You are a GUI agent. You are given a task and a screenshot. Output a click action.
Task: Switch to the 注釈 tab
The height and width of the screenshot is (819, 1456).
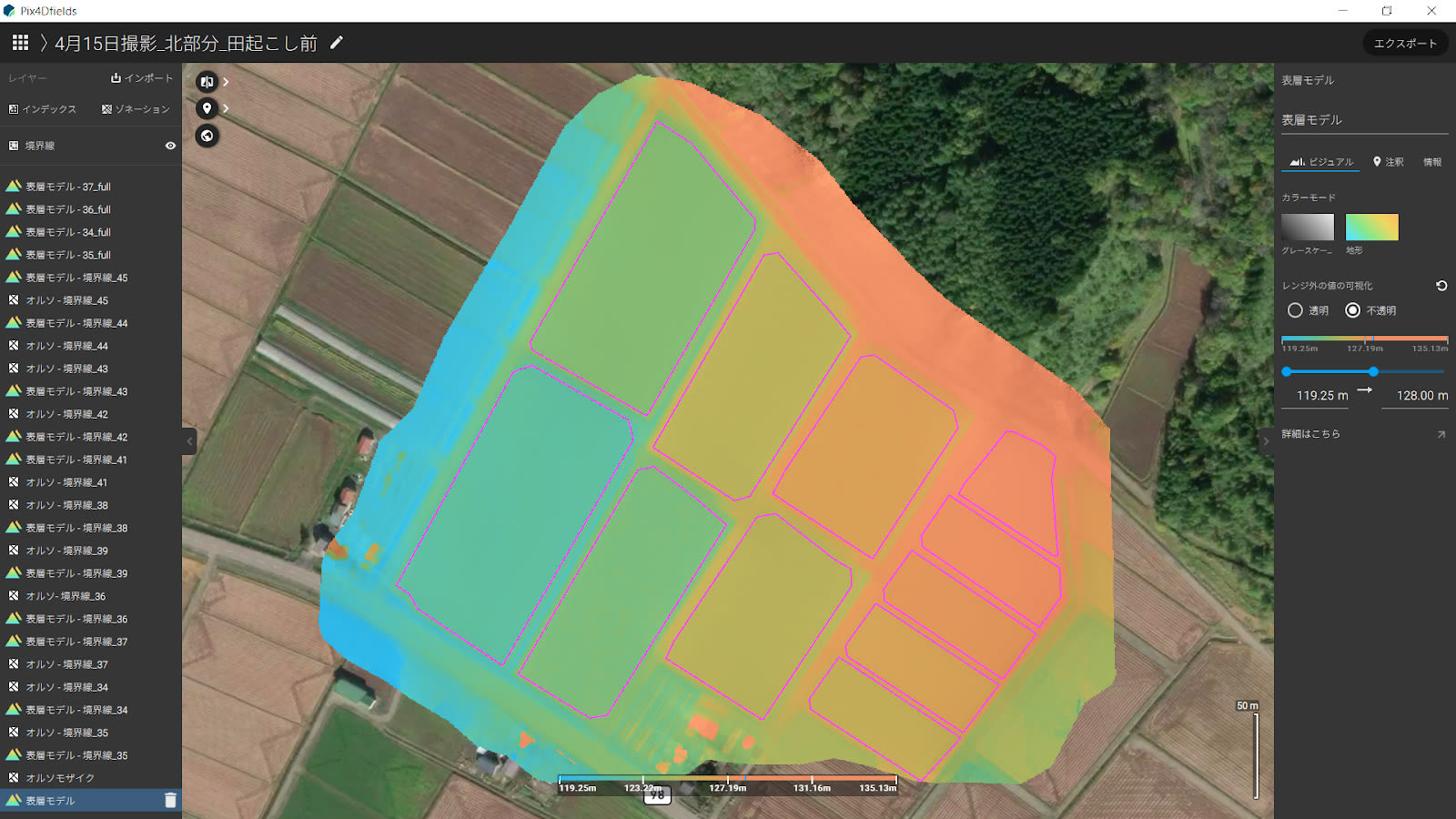(x=1390, y=161)
